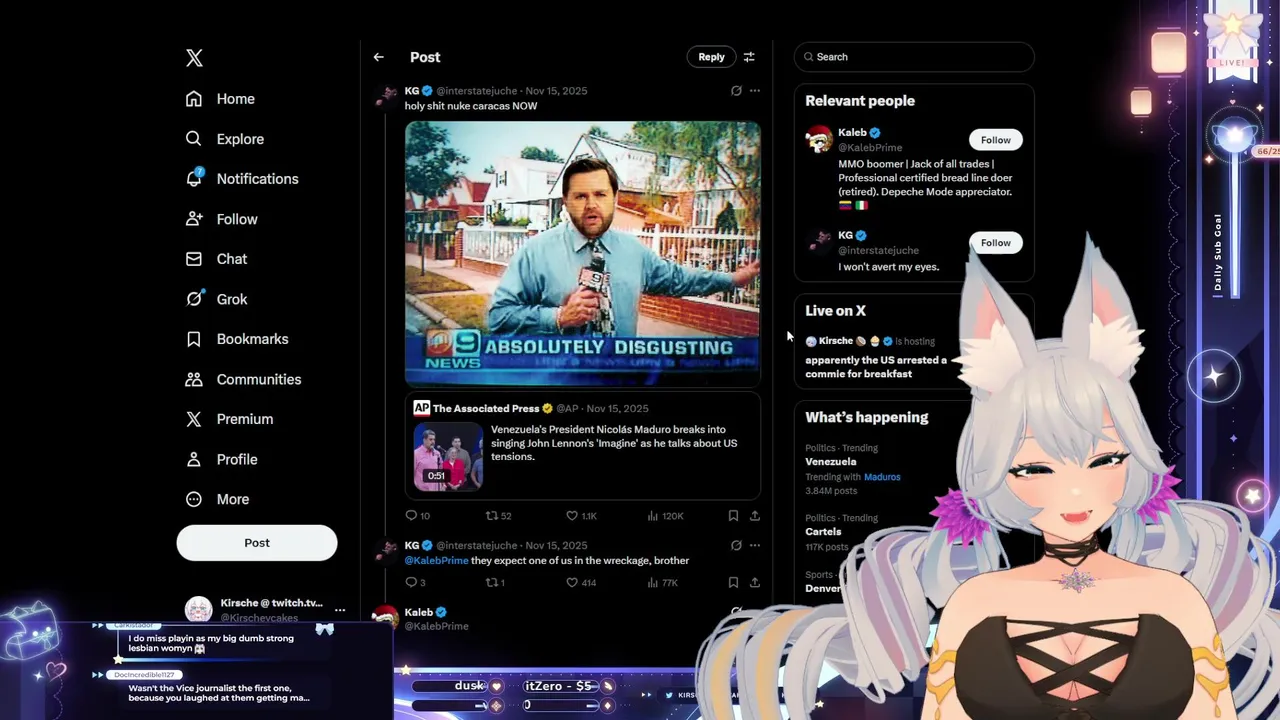The image size is (1280, 720).
Task: Play the Associated Press video thumbnail
Action: pyautogui.click(x=448, y=456)
